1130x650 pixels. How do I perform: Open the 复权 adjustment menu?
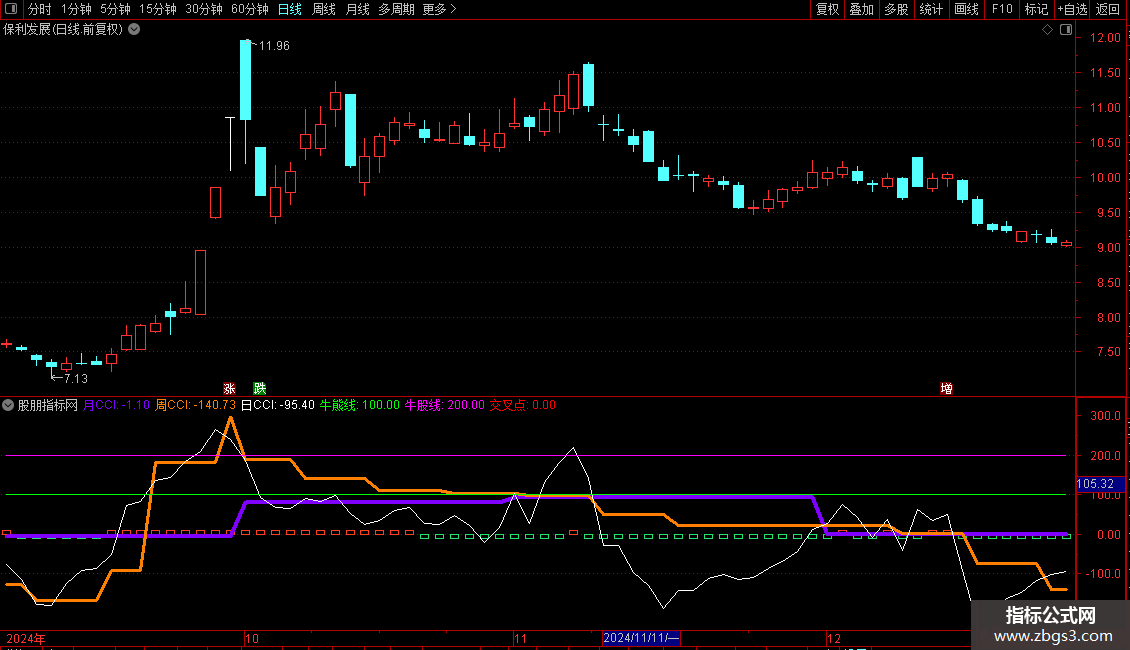[827, 9]
